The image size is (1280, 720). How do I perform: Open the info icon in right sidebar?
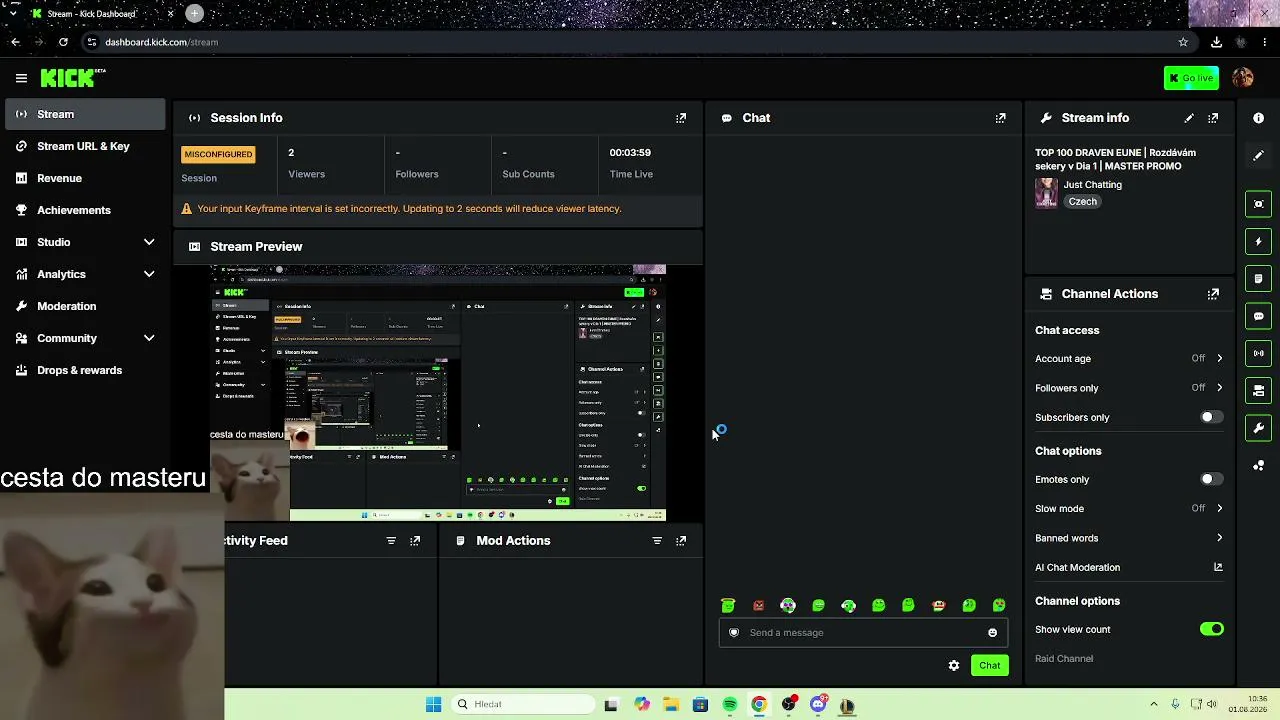point(1258,118)
